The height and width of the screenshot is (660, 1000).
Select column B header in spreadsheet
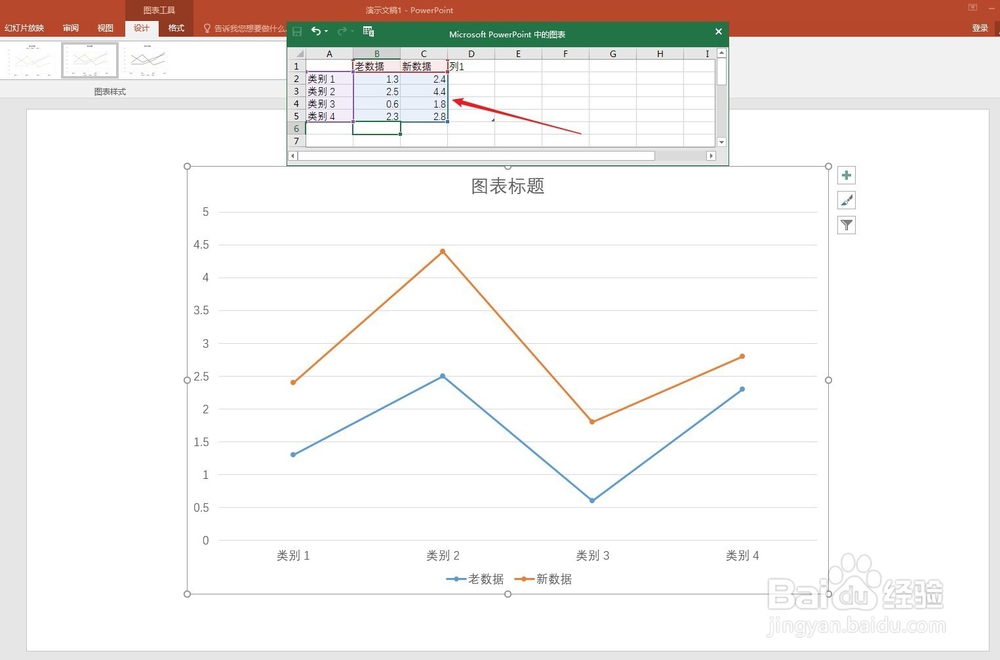point(377,54)
